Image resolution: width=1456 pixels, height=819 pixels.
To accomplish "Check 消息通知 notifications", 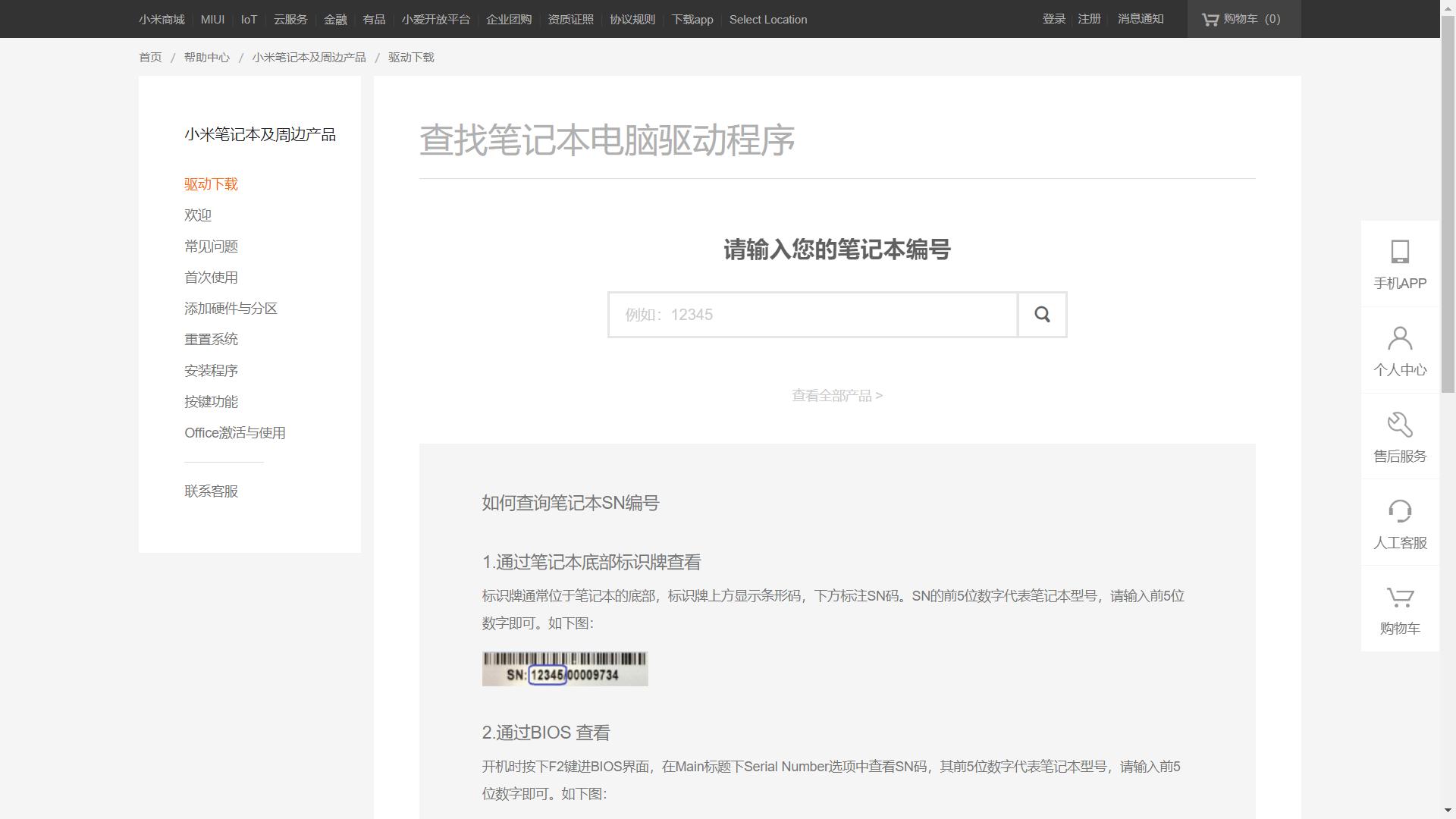I will (1138, 19).
